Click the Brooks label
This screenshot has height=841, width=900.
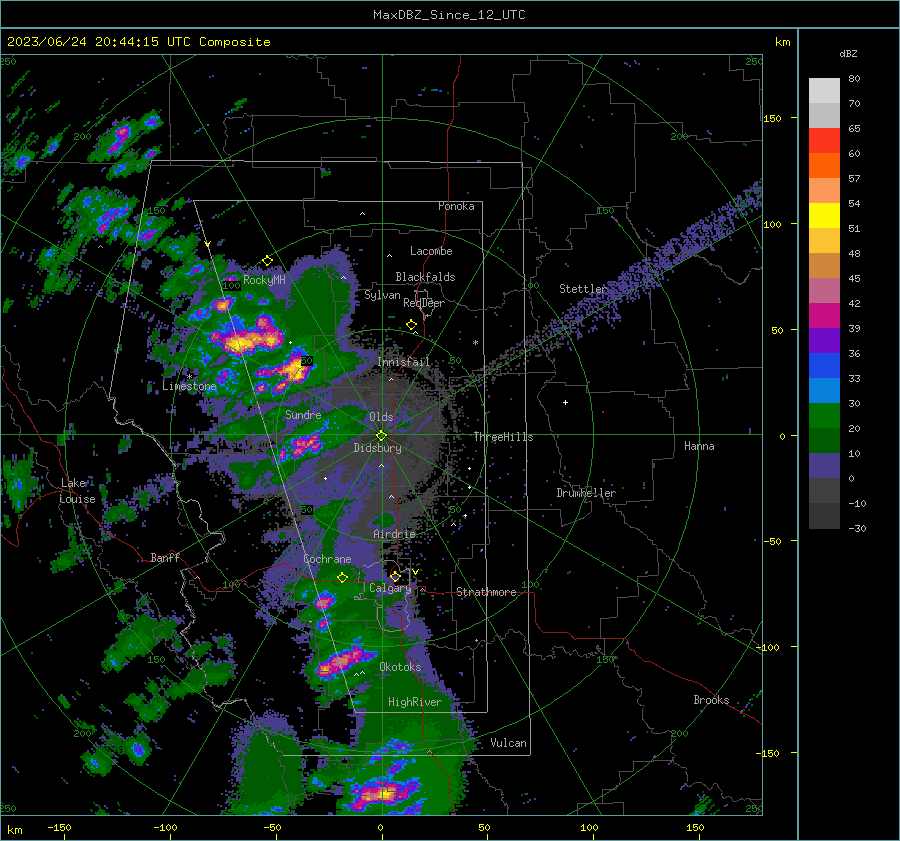pos(711,700)
